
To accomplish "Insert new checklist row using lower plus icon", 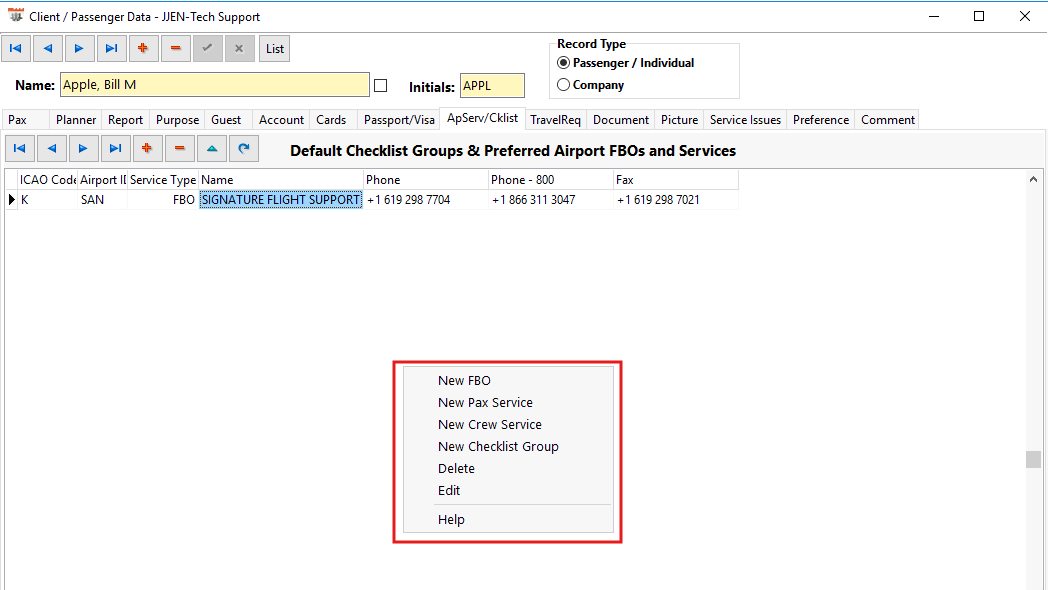I will tap(147, 149).
